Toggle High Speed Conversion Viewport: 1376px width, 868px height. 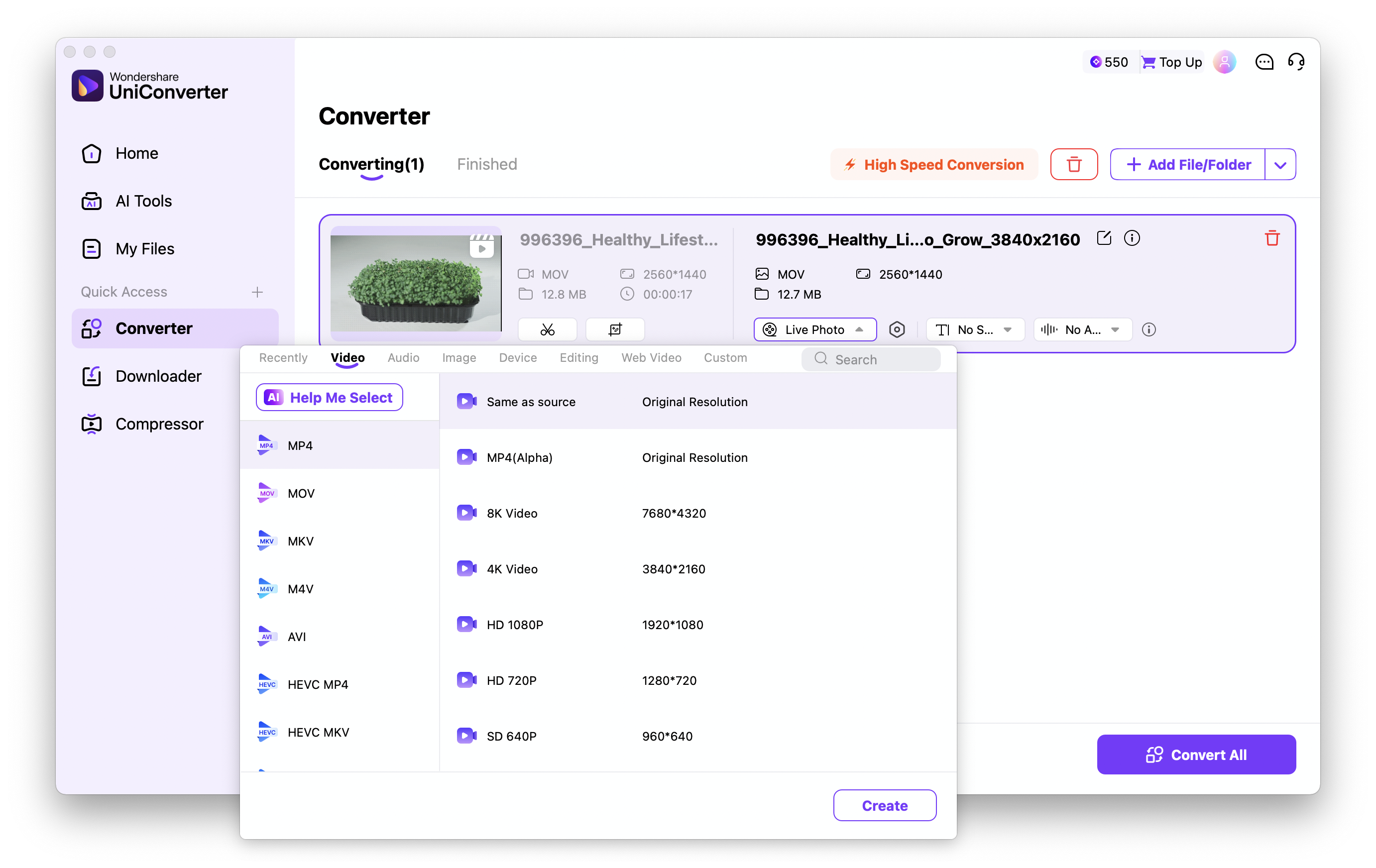click(934, 165)
